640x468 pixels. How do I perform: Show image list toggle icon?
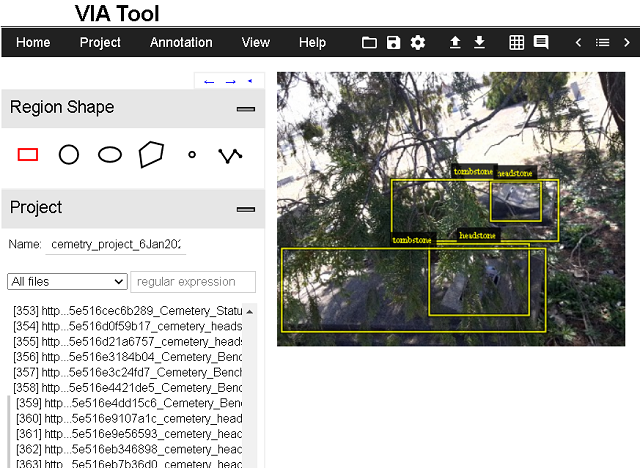602,42
